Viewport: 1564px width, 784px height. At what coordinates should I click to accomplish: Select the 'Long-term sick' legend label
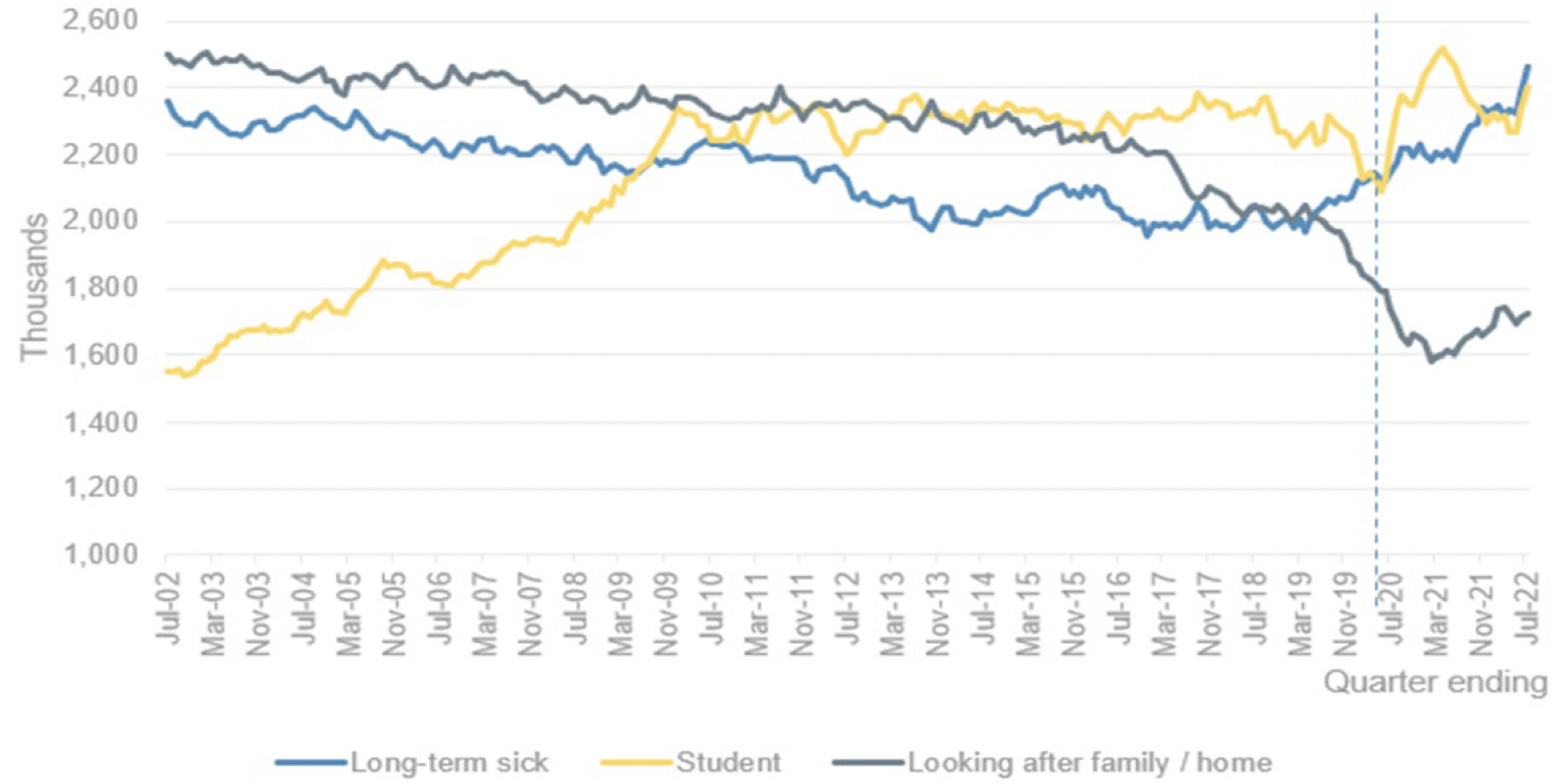click(450, 763)
